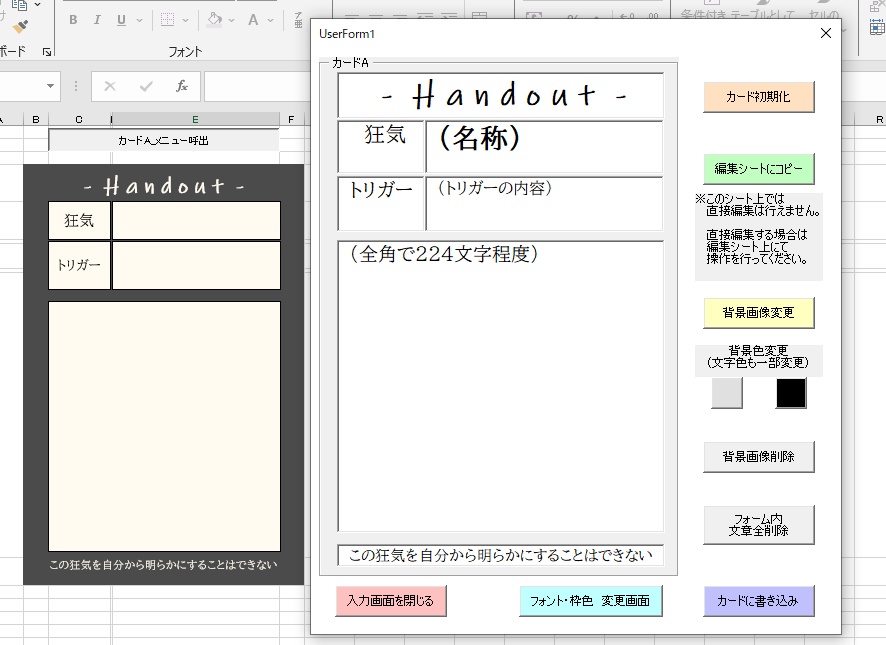Click the Copy icon in the clipboard group
886x645 pixels.
[19, 5]
